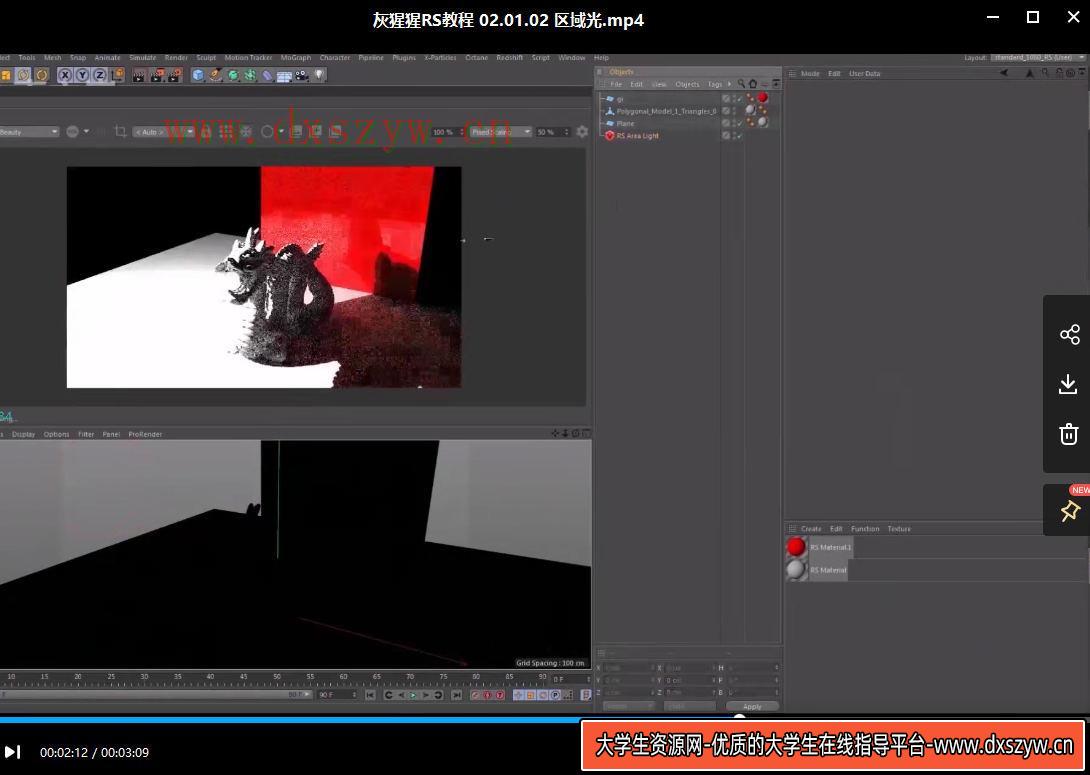The height and width of the screenshot is (775, 1090).
Task: Click the green play forward button
Action: tap(413, 694)
